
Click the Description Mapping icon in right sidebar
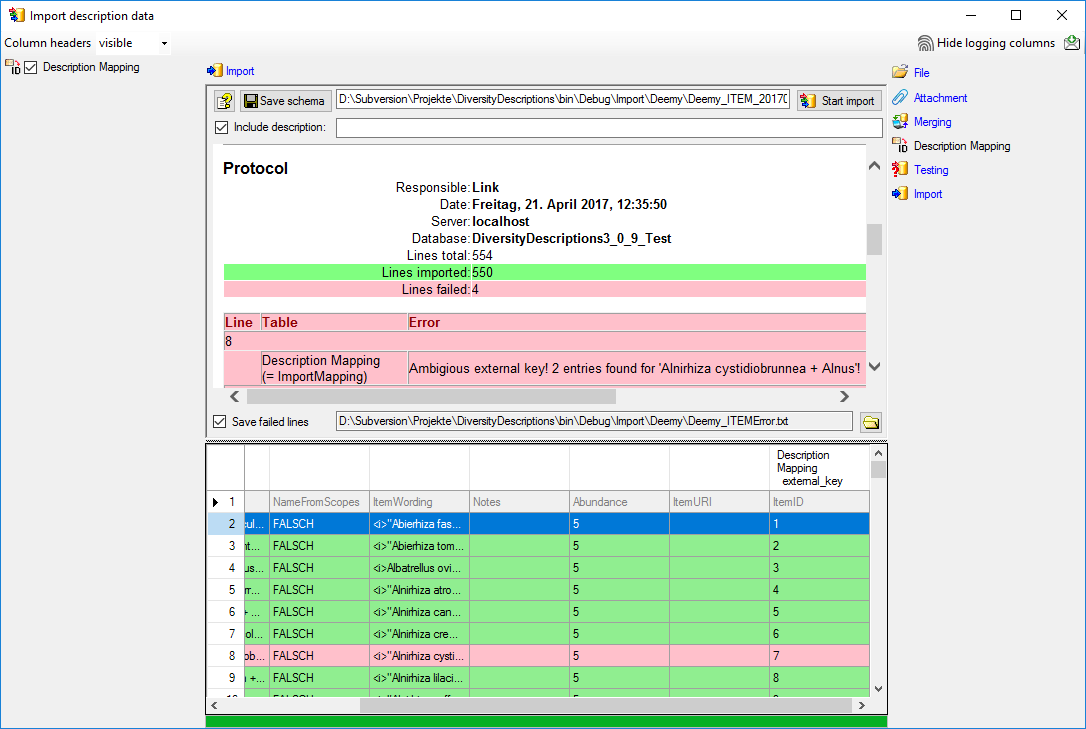tap(900, 146)
